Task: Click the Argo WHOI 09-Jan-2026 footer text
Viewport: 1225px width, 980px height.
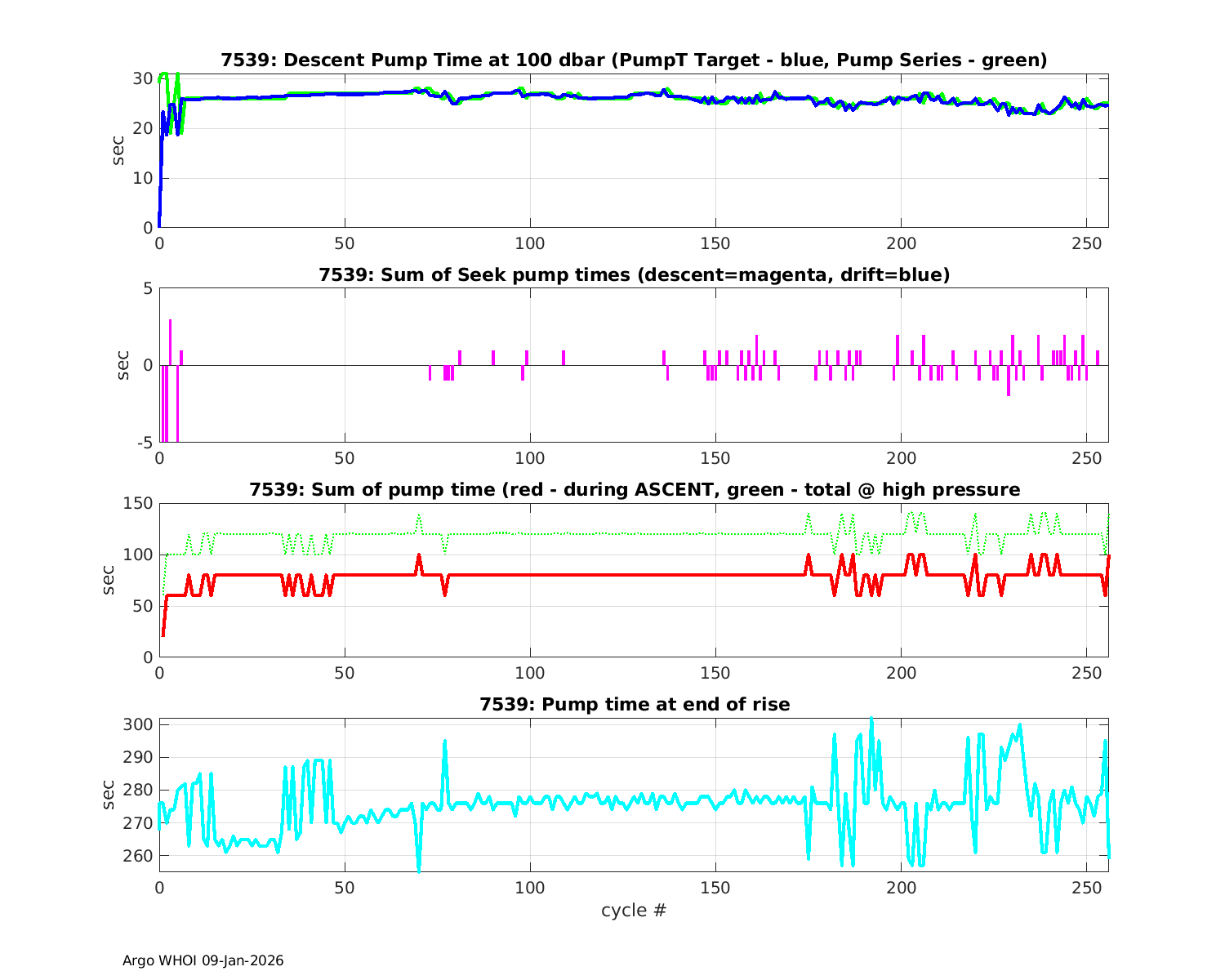Action: tap(203, 960)
